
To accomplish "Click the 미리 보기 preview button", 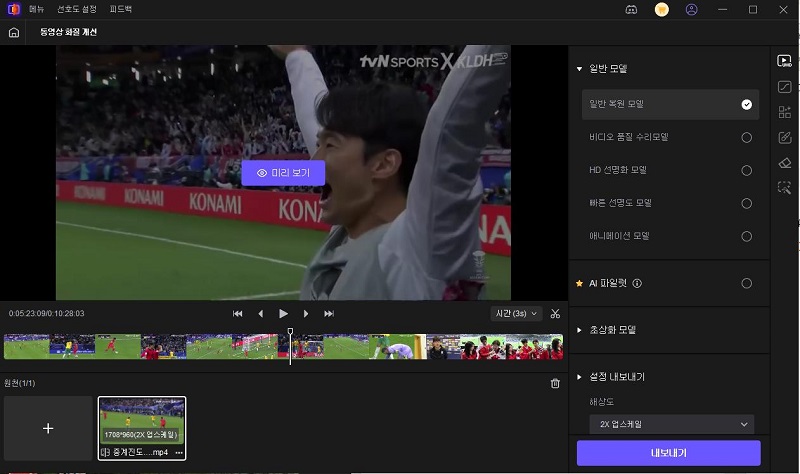I will coord(283,173).
